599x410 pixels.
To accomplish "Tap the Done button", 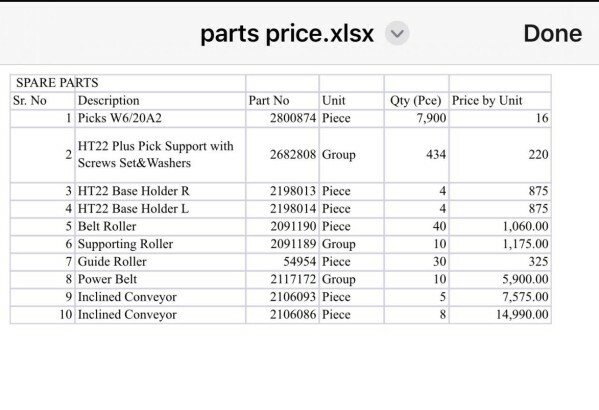I will (x=552, y=34).
